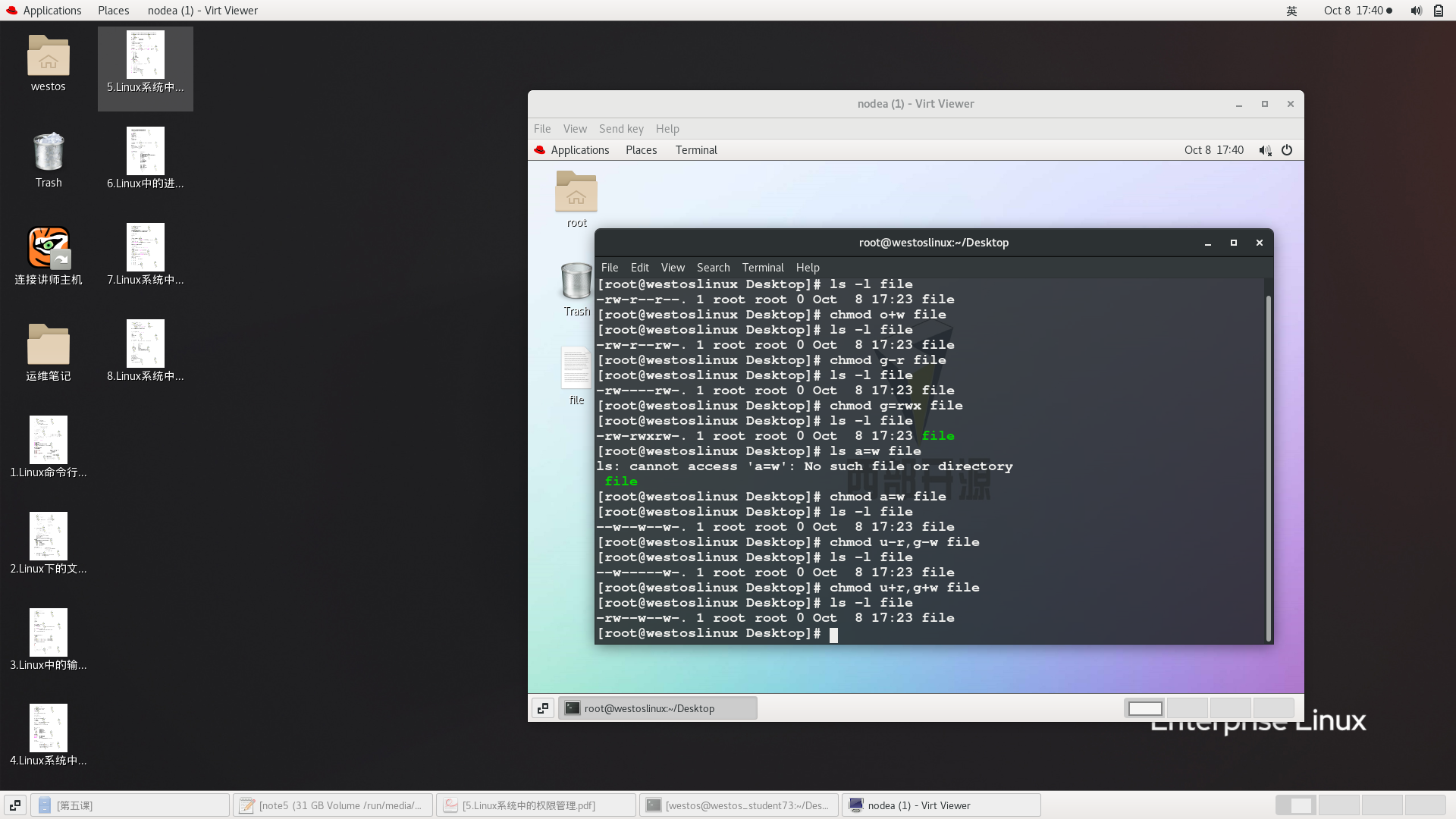Open the Virt Viewer View menu
This screenshot has height=819, width=1456.
(x=575, y=129)
